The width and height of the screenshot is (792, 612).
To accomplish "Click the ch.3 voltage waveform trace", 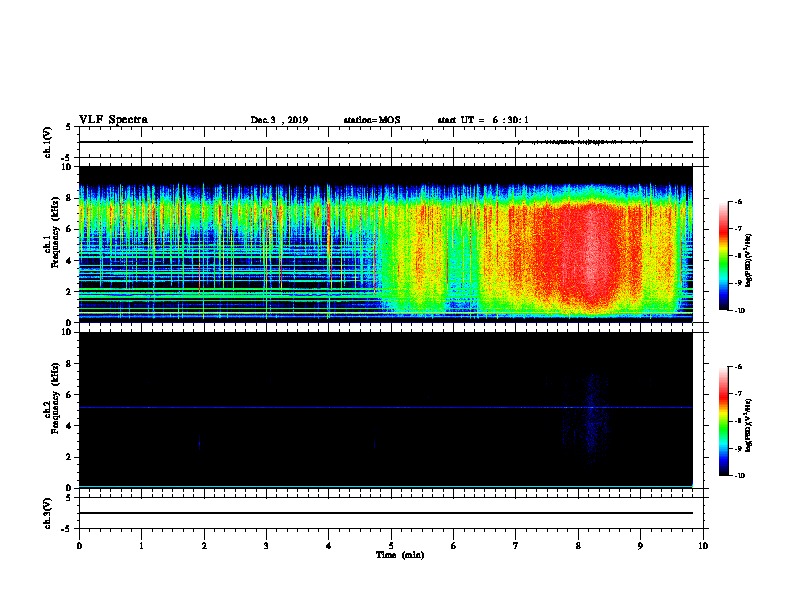I will pyautogui.click(x=386, y=513).
